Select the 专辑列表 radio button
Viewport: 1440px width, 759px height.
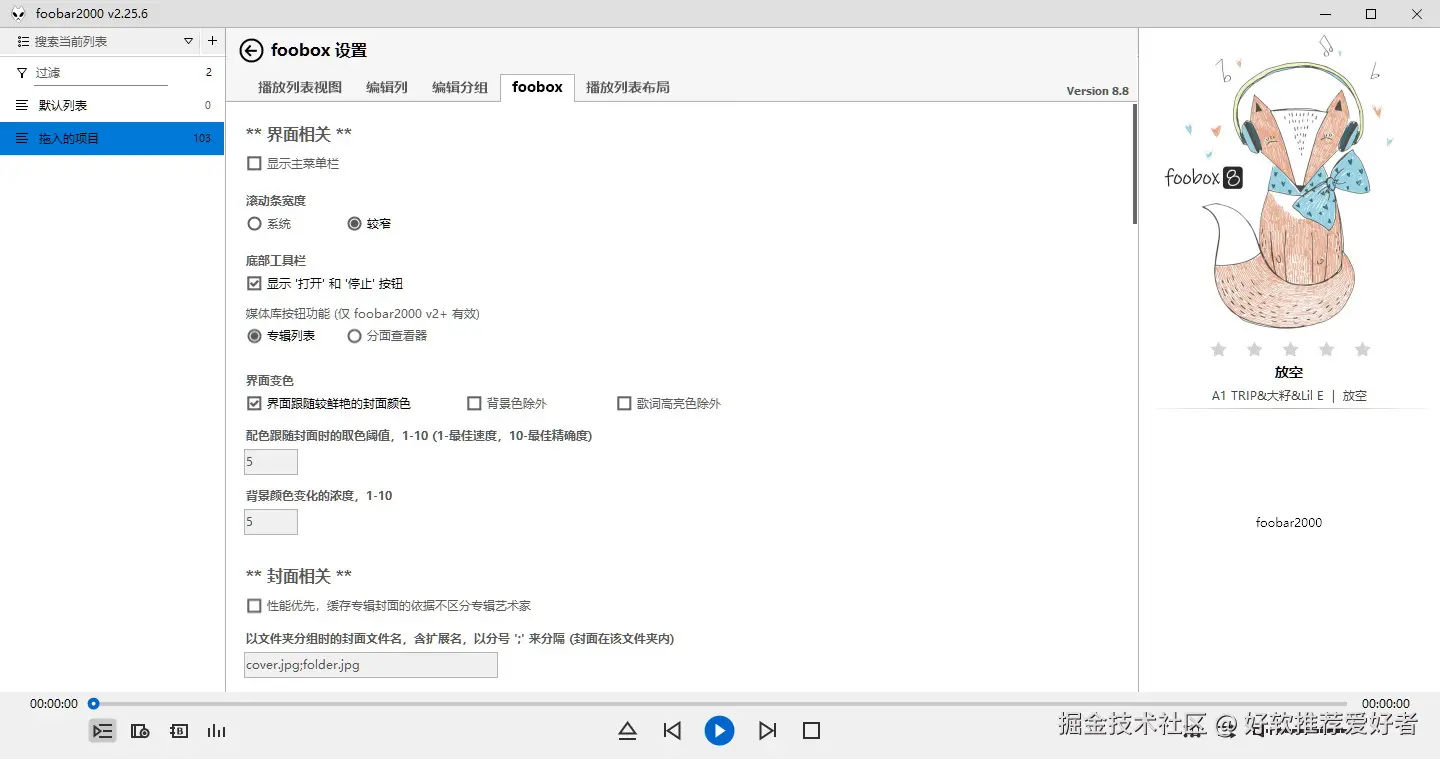[x=254, y=336]
